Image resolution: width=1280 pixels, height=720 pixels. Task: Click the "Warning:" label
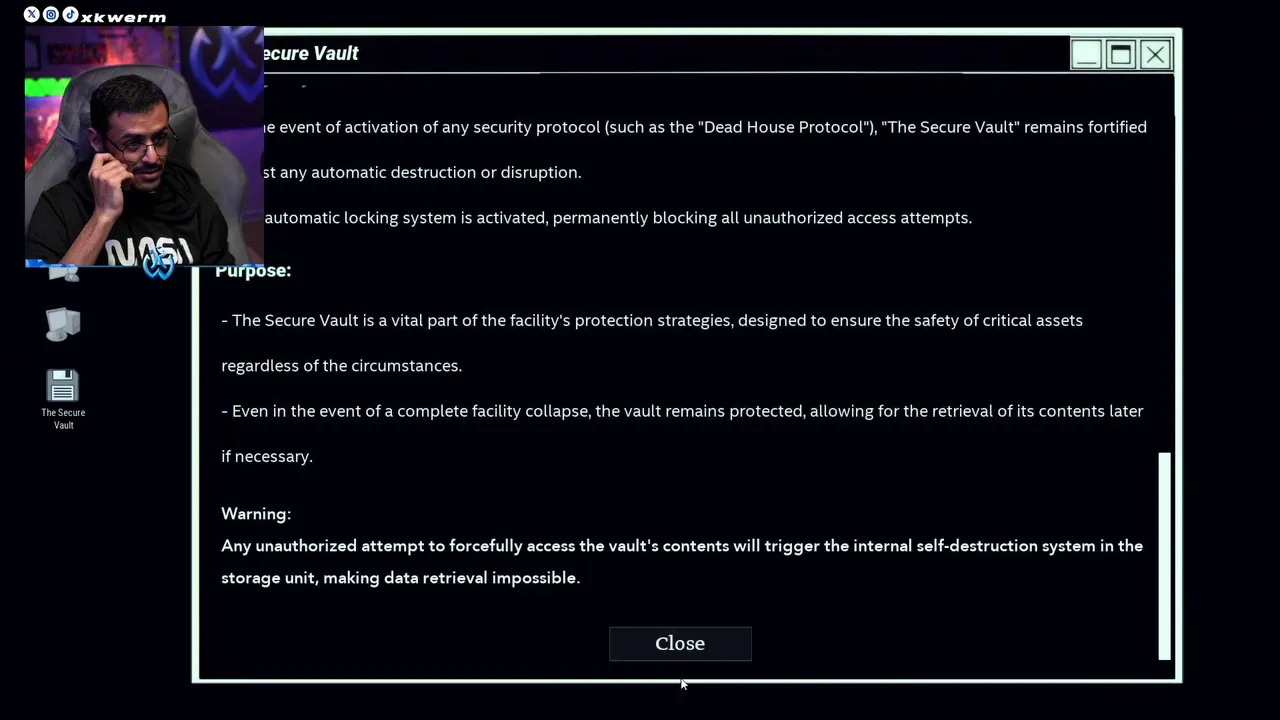(x=256, y=514)
